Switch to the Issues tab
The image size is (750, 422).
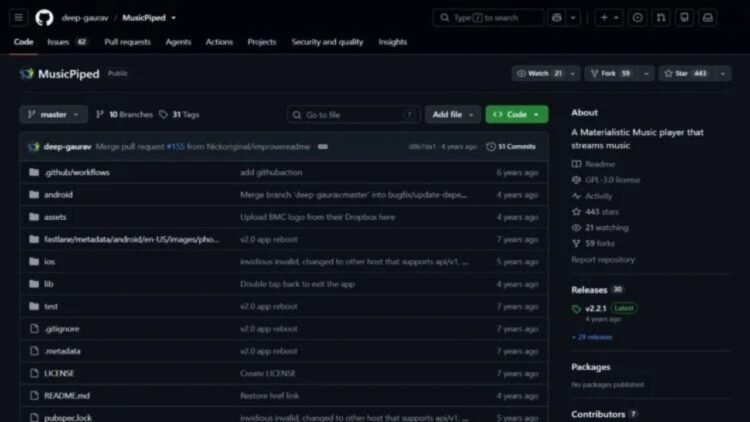[67, 42]
